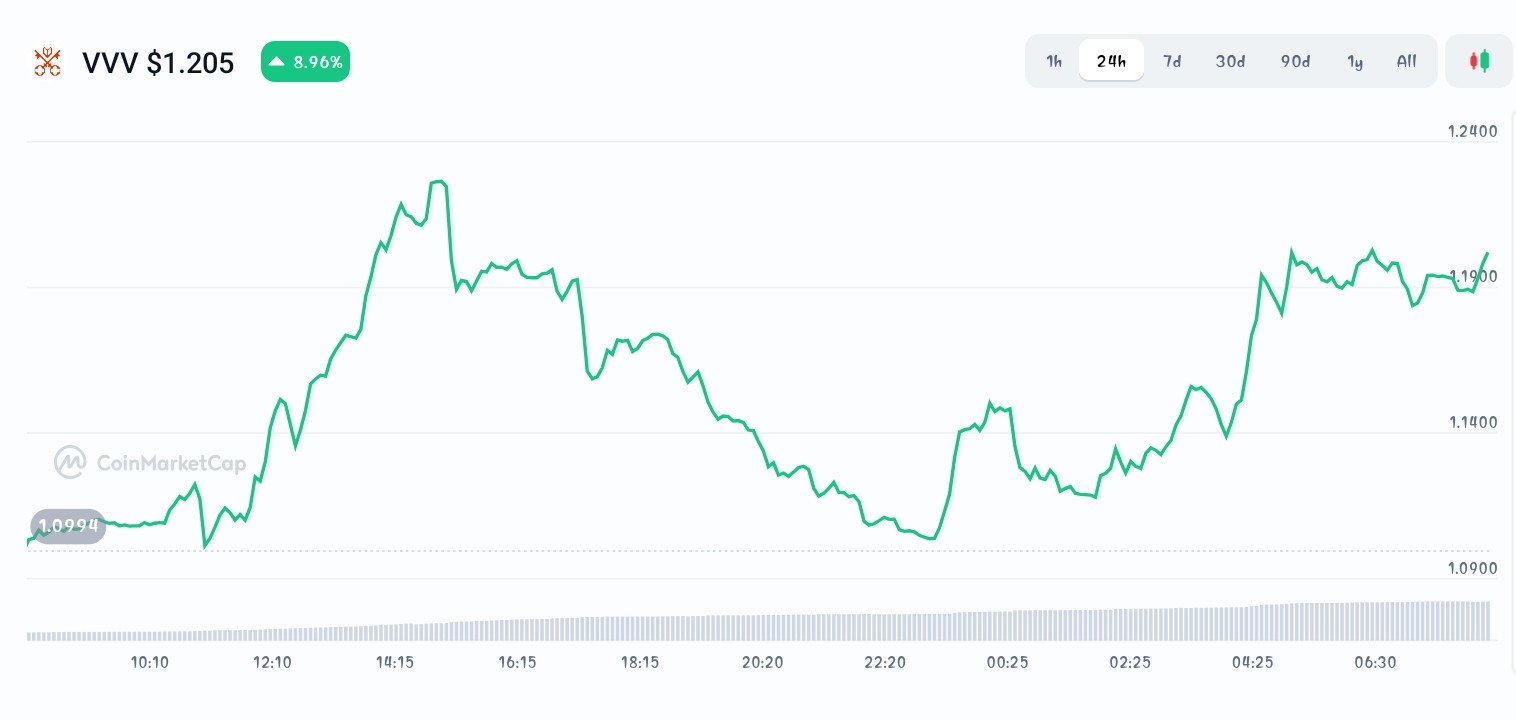
Task: Click the green candle in the chart-type icon
Action: [x=1485, y=60]
